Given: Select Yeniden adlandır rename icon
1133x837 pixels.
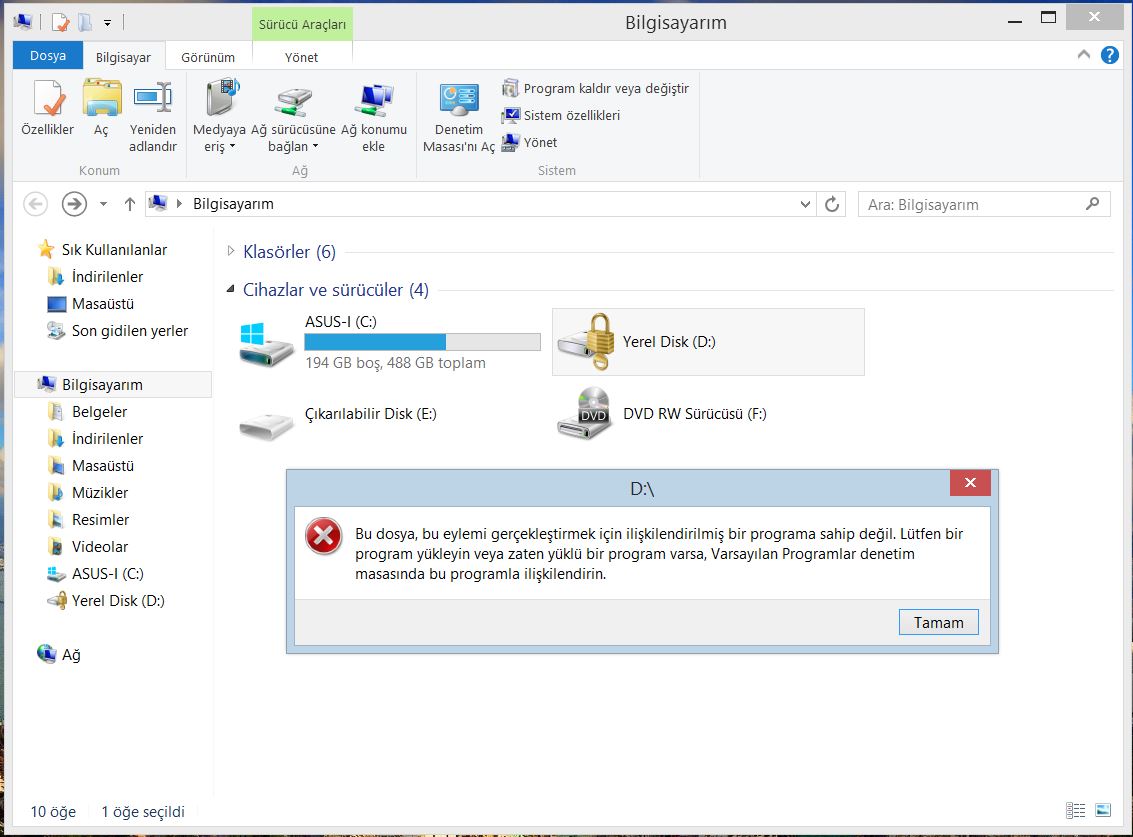Looking at the screenshot, I should pyautogui.click(x=152, y=99).
